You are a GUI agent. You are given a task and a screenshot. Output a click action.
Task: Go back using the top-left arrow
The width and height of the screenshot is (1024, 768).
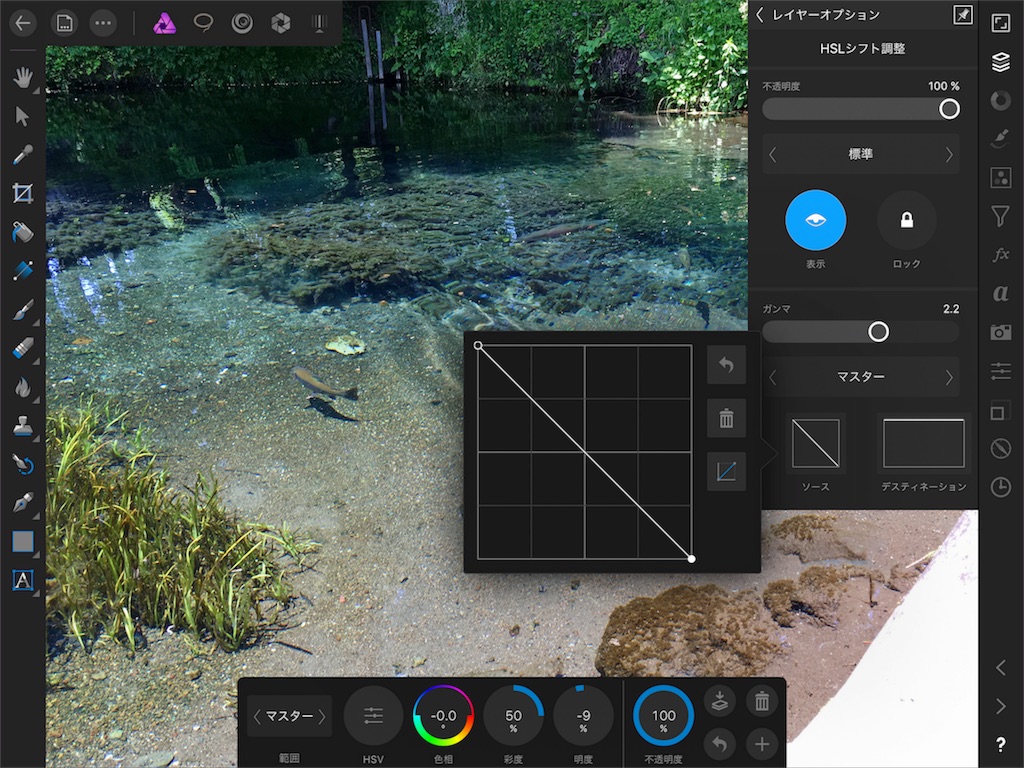pos(23,24)
